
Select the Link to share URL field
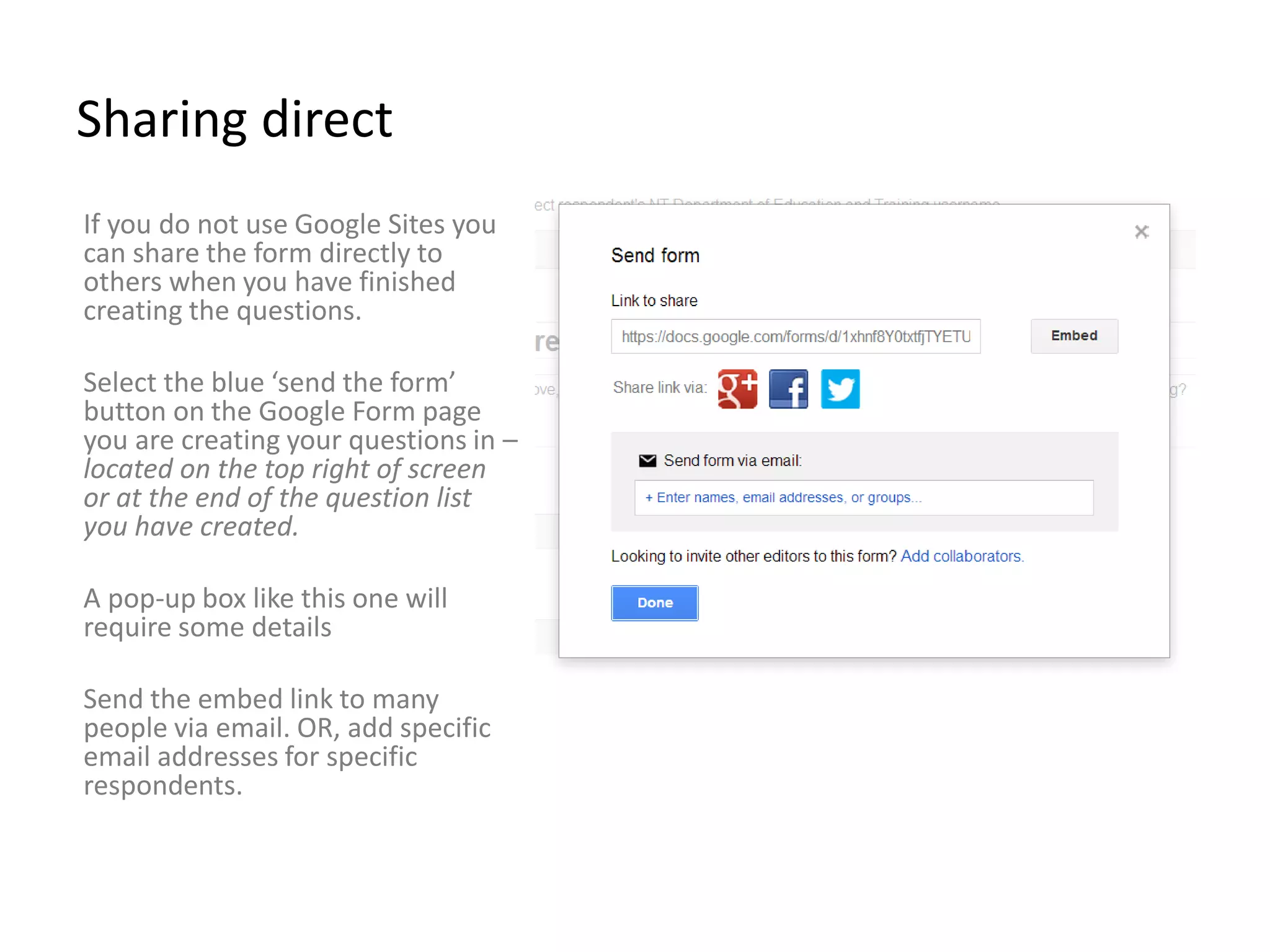(x=796, y=337)
